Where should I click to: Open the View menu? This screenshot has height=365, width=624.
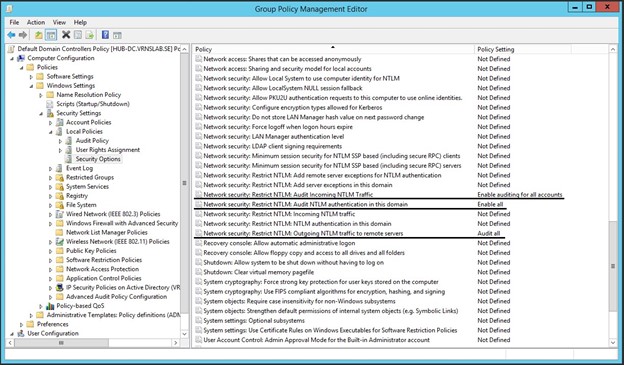[59, 22]
